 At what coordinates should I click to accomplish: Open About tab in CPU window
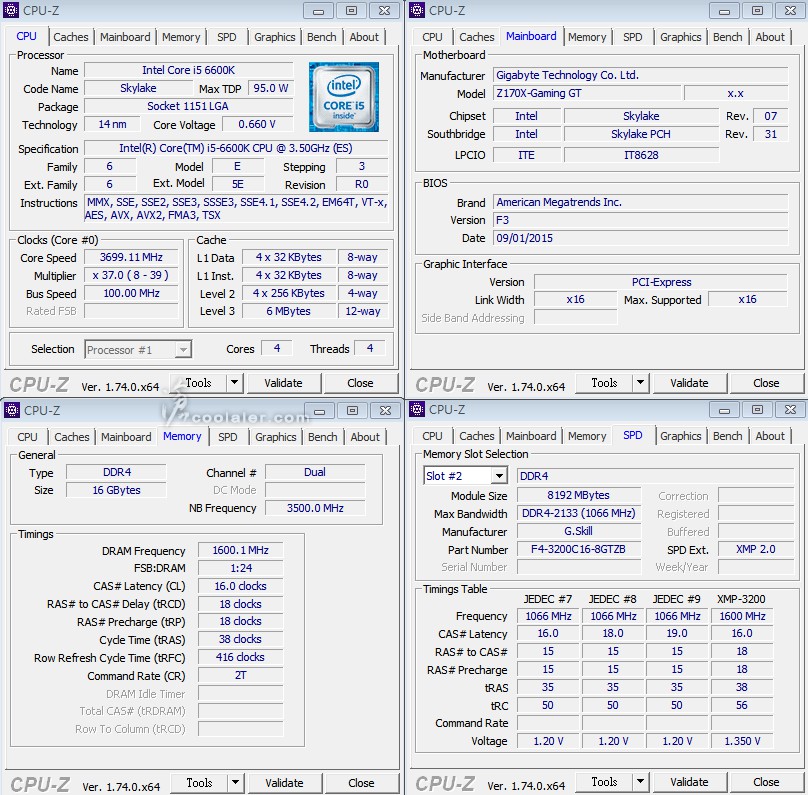coord(364,37)
